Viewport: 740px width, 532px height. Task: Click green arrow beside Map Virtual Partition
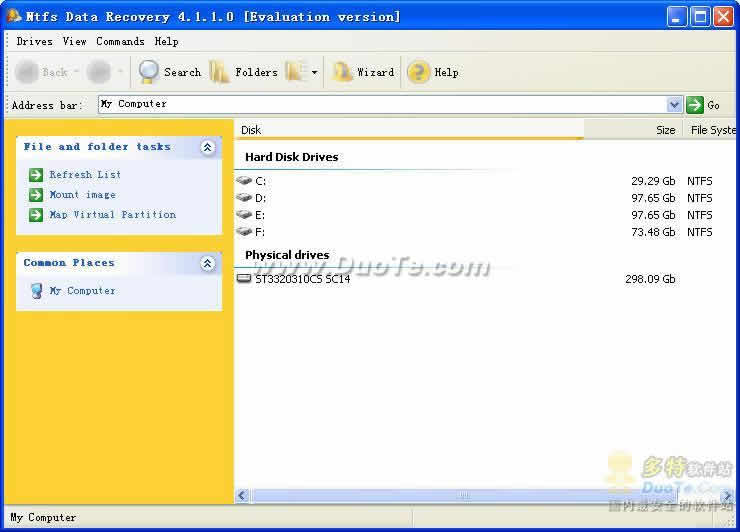[x=36, y=215]
